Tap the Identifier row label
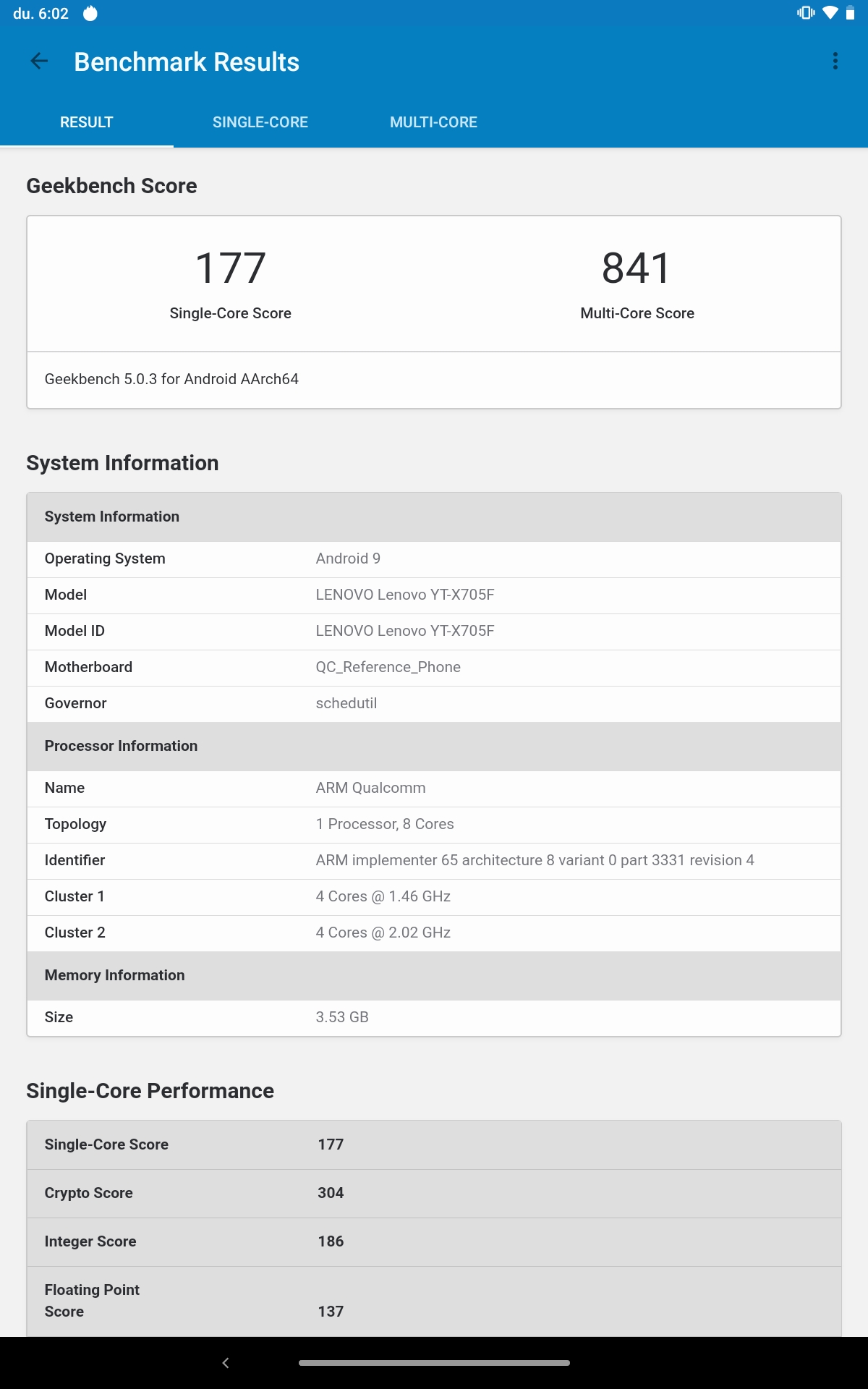This screenshot has width=868, height=1389. [75, 860]
